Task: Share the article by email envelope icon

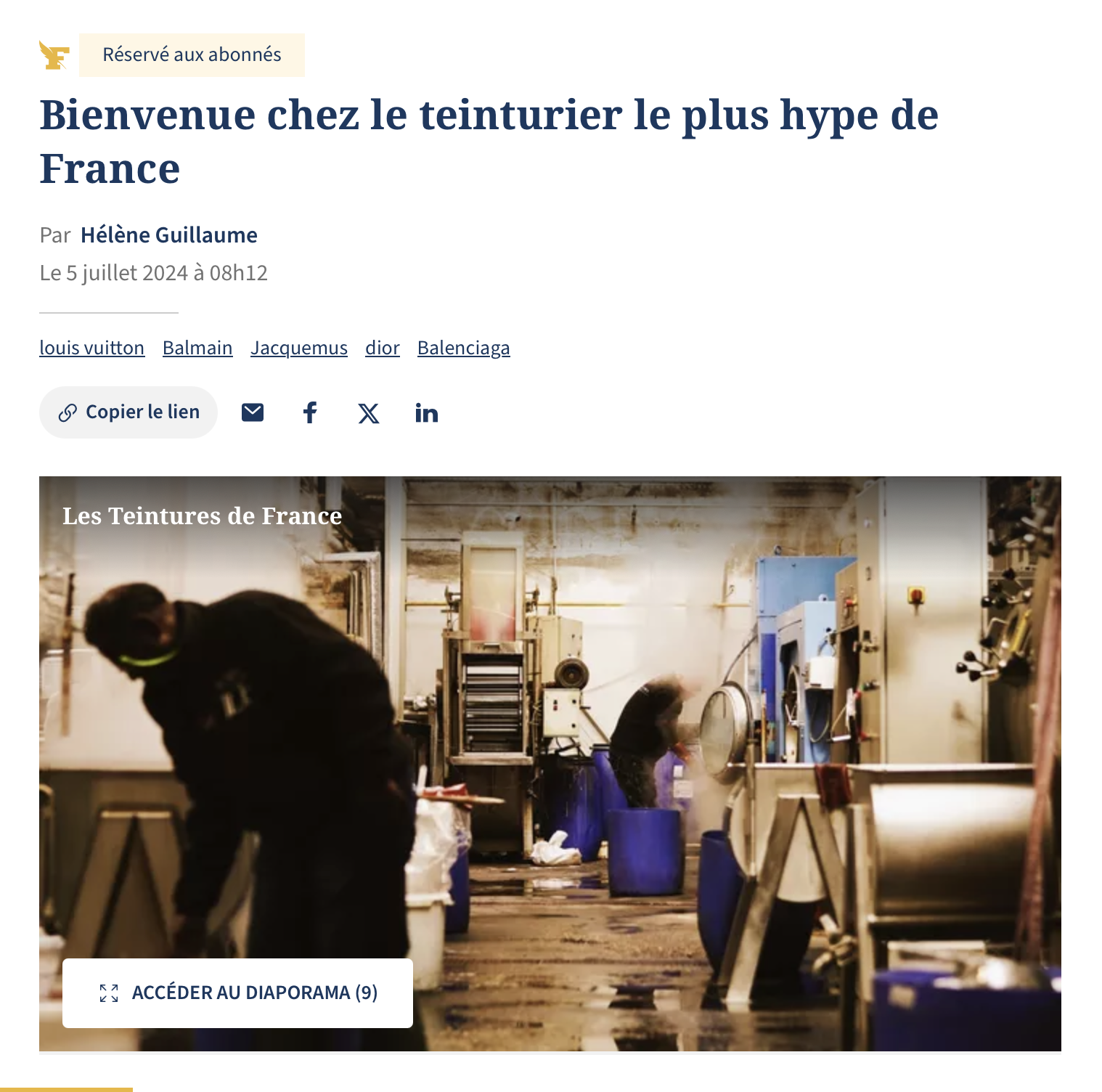Action: point(253,412)
